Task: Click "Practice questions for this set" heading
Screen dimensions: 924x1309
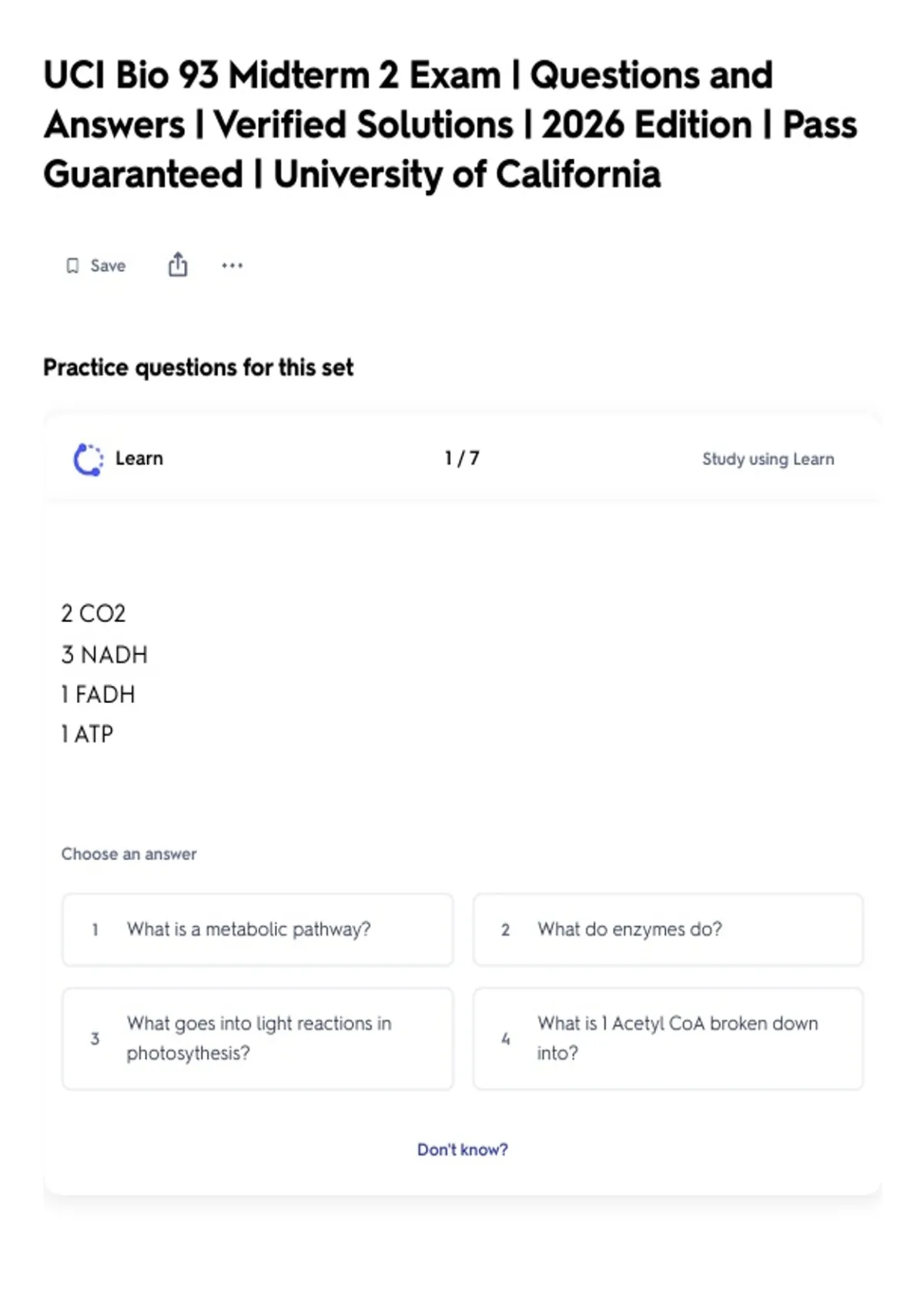Action: point(198,367)
